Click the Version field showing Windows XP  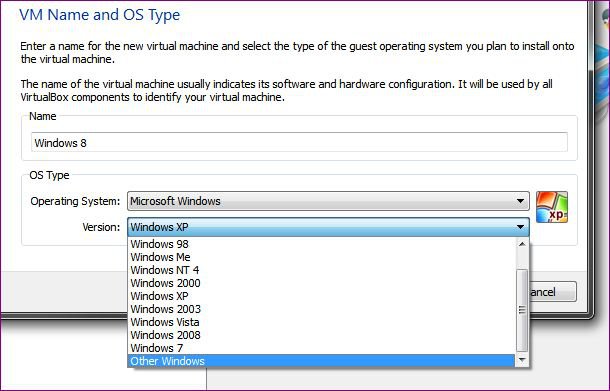(328, 227)
